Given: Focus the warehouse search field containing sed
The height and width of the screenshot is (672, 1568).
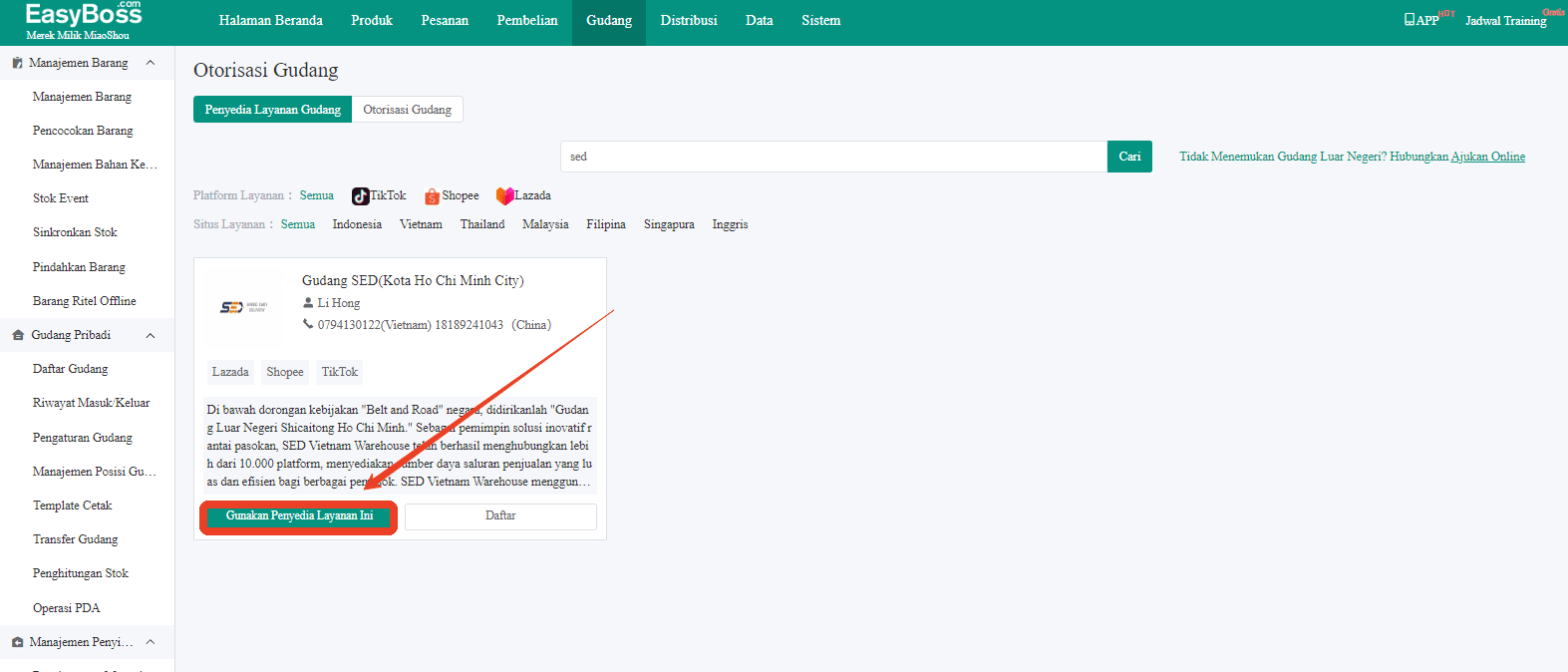Looking at the screenshot, I should 833,157.
